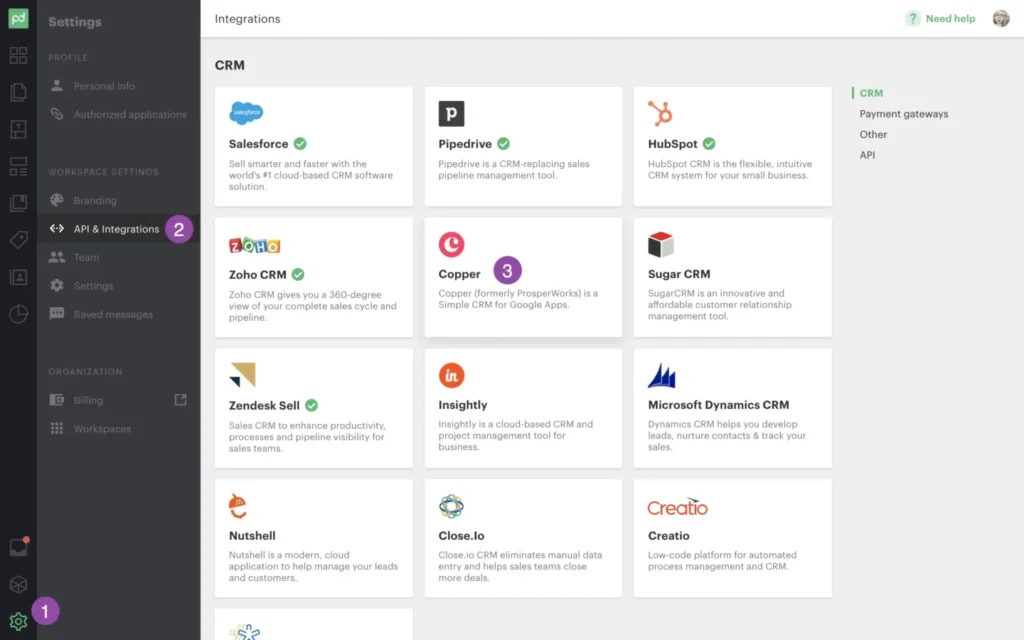Click the Sugar CRM cube logo

tap(660, 244)
